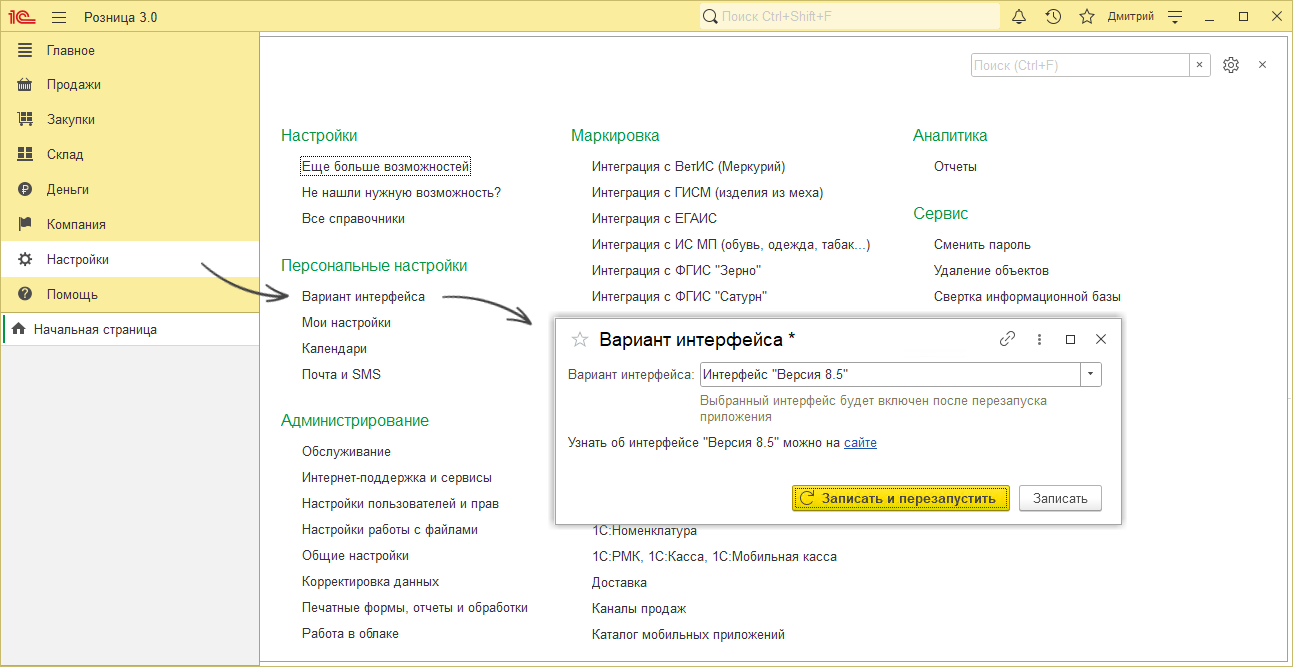1293x667 pixels.
Task: Open favorites star in title bar
Action: [x=1087, y=17]
